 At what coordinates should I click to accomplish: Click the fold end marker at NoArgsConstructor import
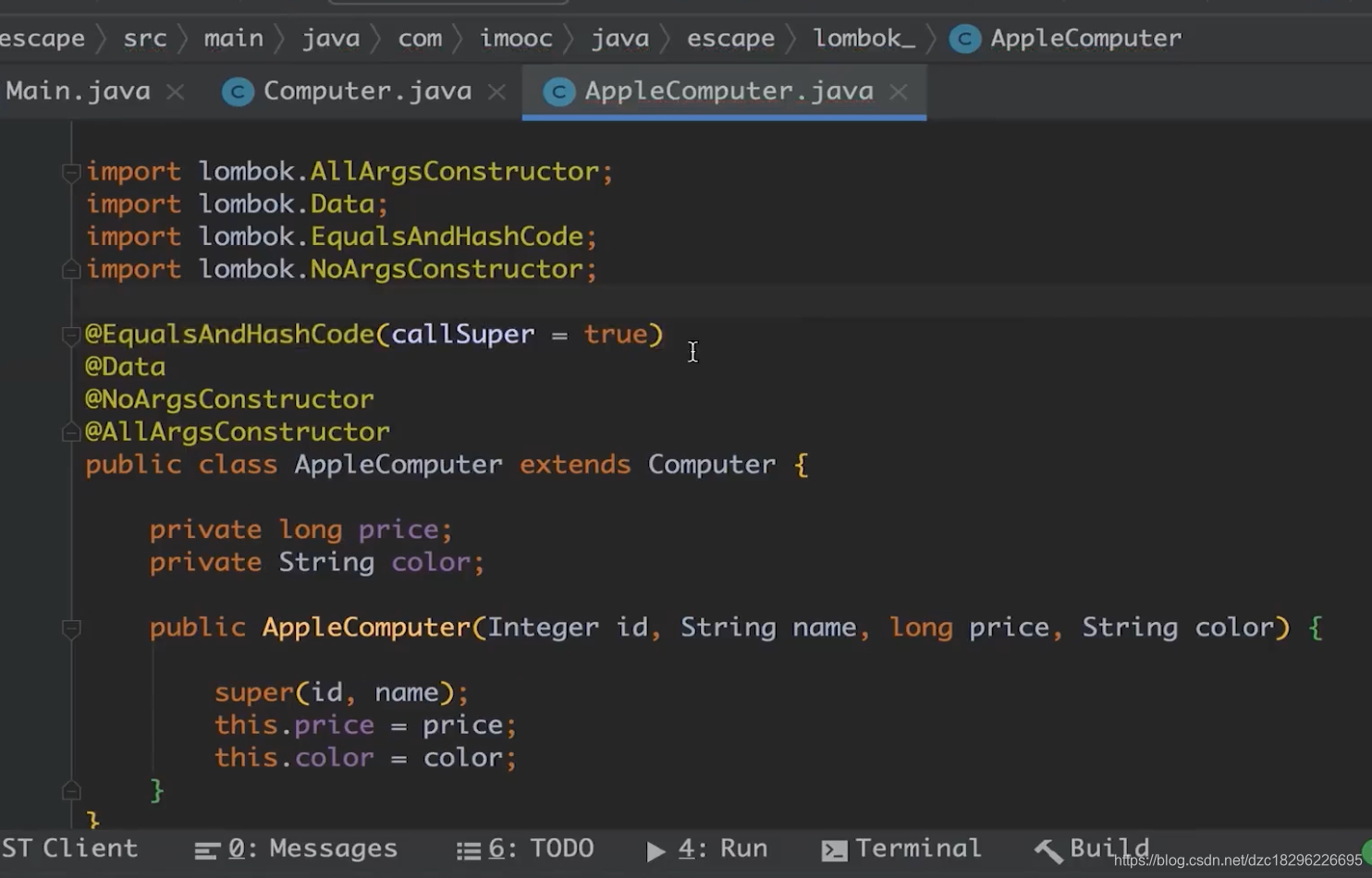(x=70, y=269)
